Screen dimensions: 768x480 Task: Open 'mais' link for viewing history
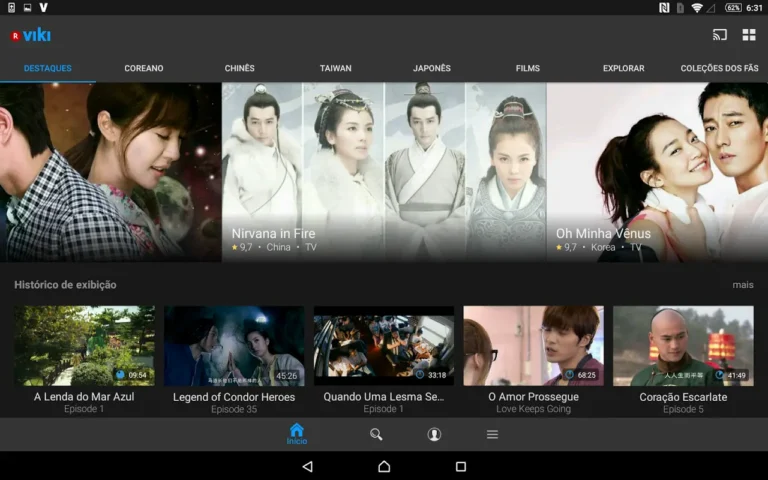click(743, 285)
